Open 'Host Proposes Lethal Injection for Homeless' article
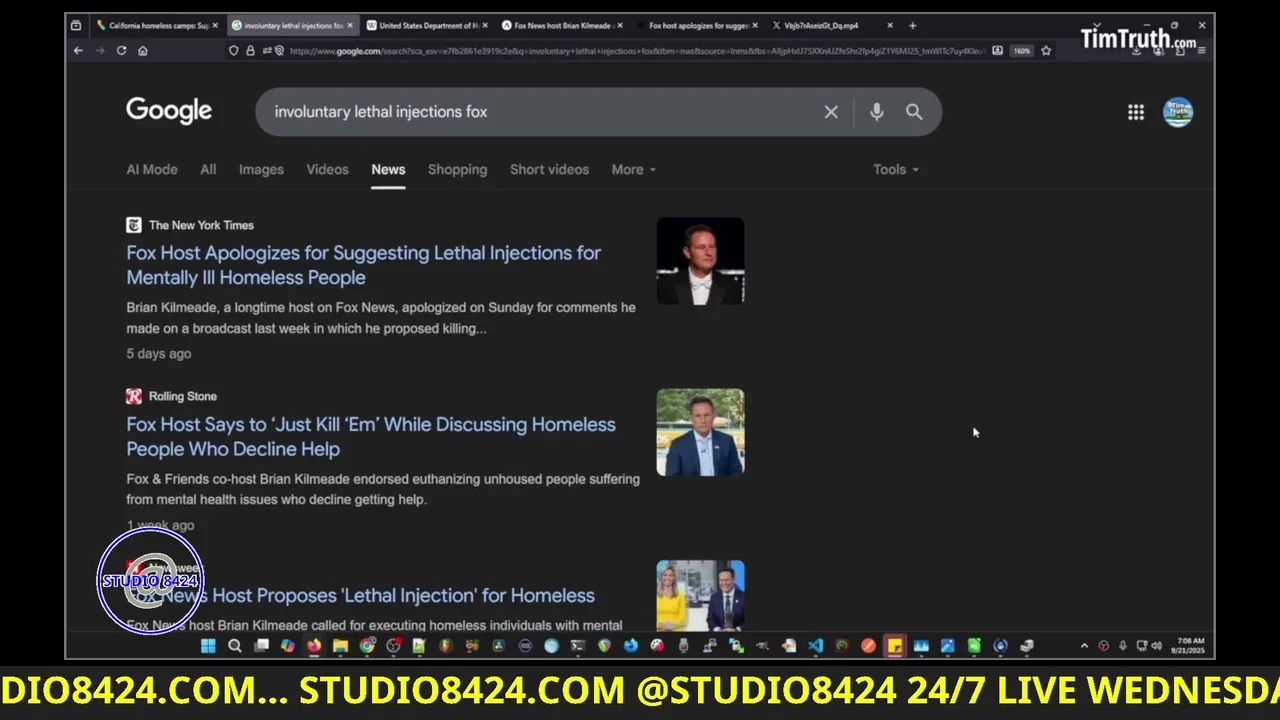The height and width of the screenshot is (720, 1280). [x=360, y=595]
